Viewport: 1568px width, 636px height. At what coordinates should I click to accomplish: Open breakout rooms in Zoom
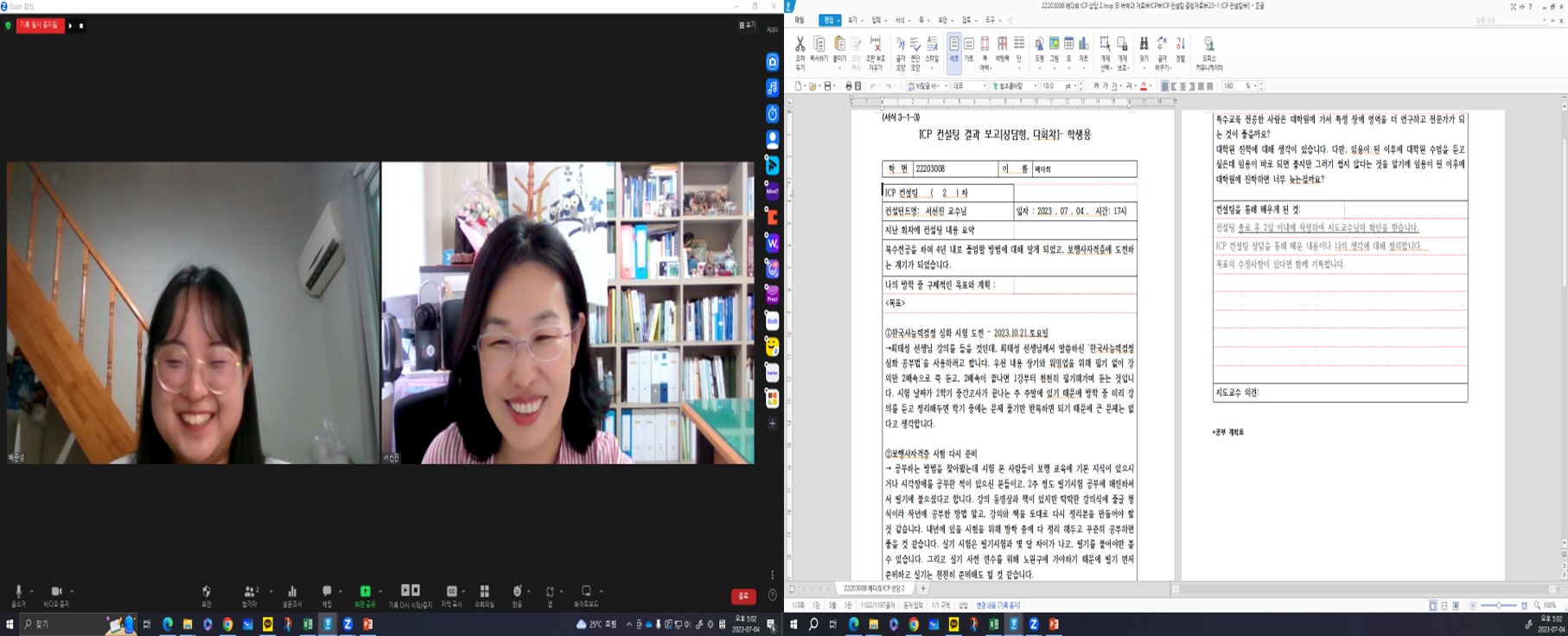click(484, 592)
